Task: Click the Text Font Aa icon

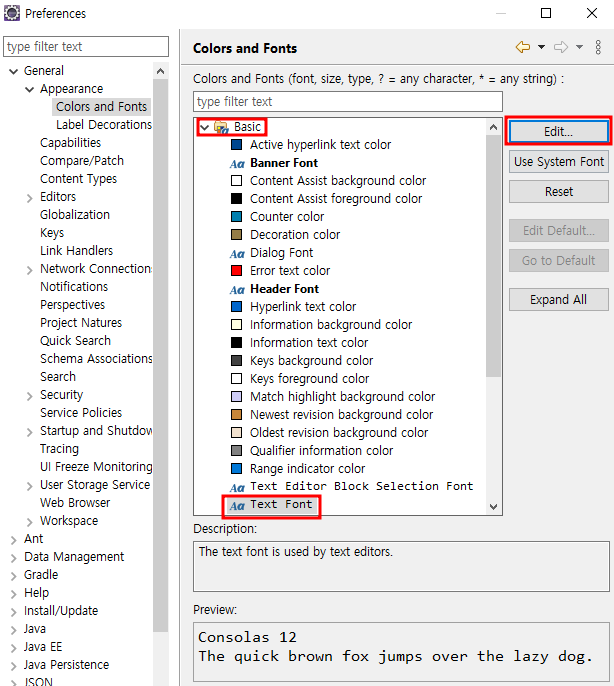Action: click(x=237, y=505)
